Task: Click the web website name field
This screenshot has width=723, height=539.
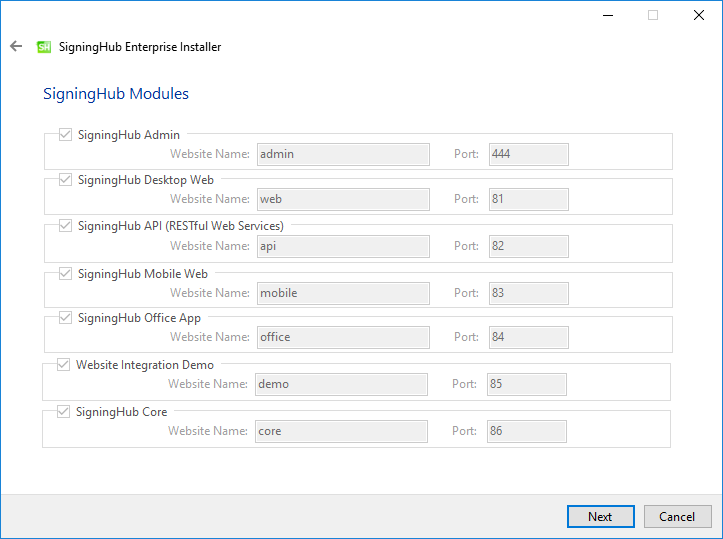Action: 343,199
